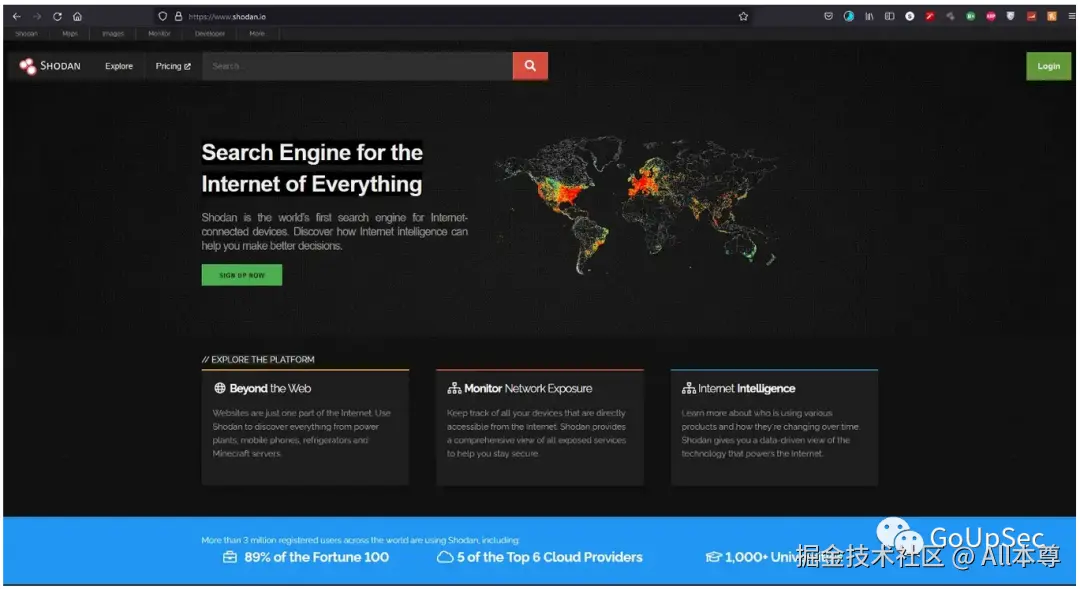Viewport: 1080px width, 589px height.
Task: Click the green round extension icon
Action: (970, 17)
